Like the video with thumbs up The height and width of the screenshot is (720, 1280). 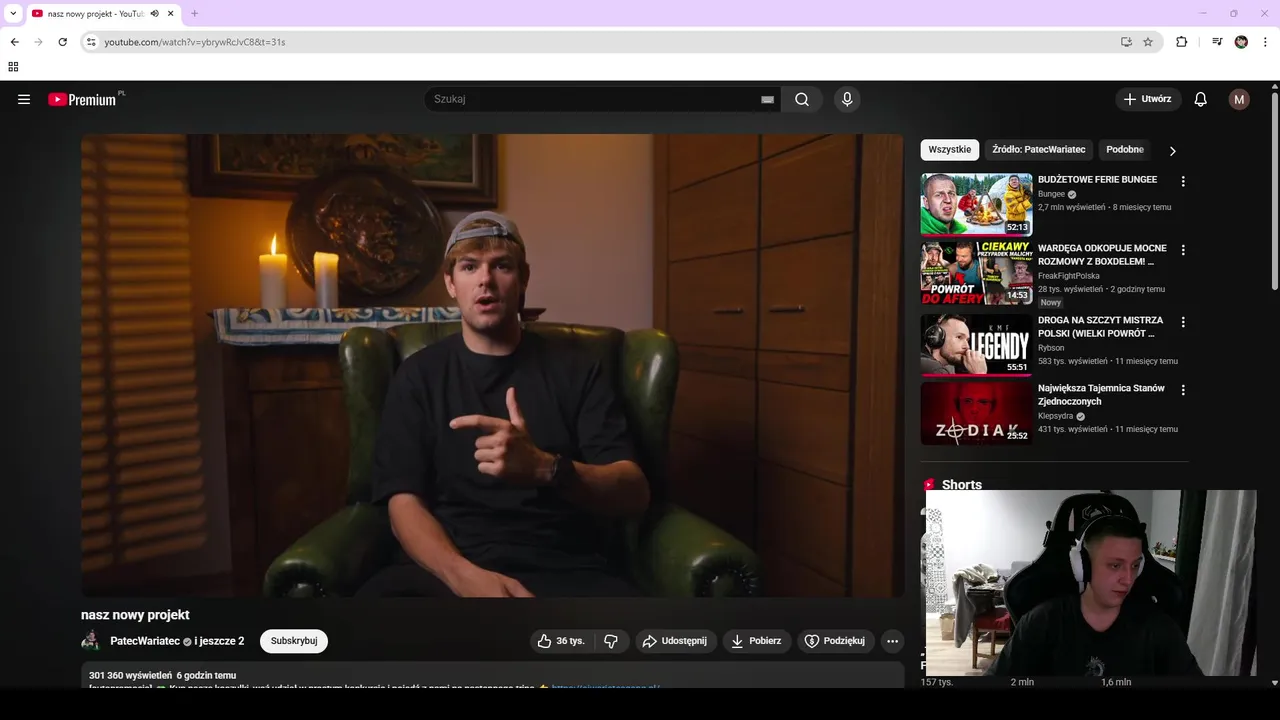pos(561,641)
